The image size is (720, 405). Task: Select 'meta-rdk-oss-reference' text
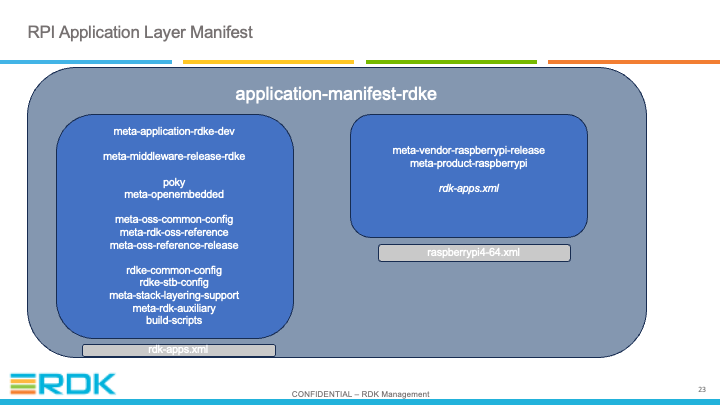click(x=174, y=232)
